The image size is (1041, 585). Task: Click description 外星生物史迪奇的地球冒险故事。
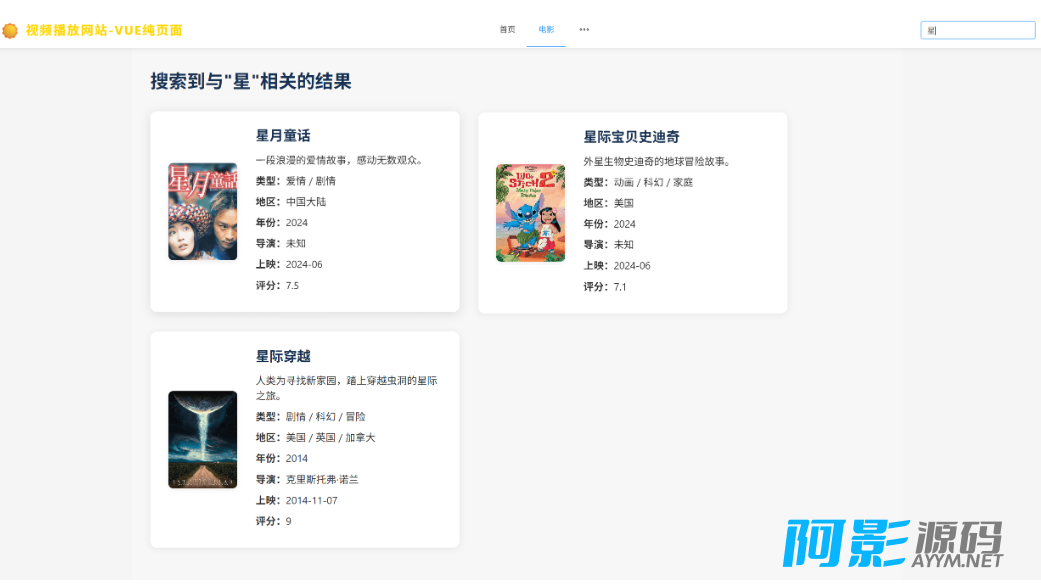click(x=657, y=161)
